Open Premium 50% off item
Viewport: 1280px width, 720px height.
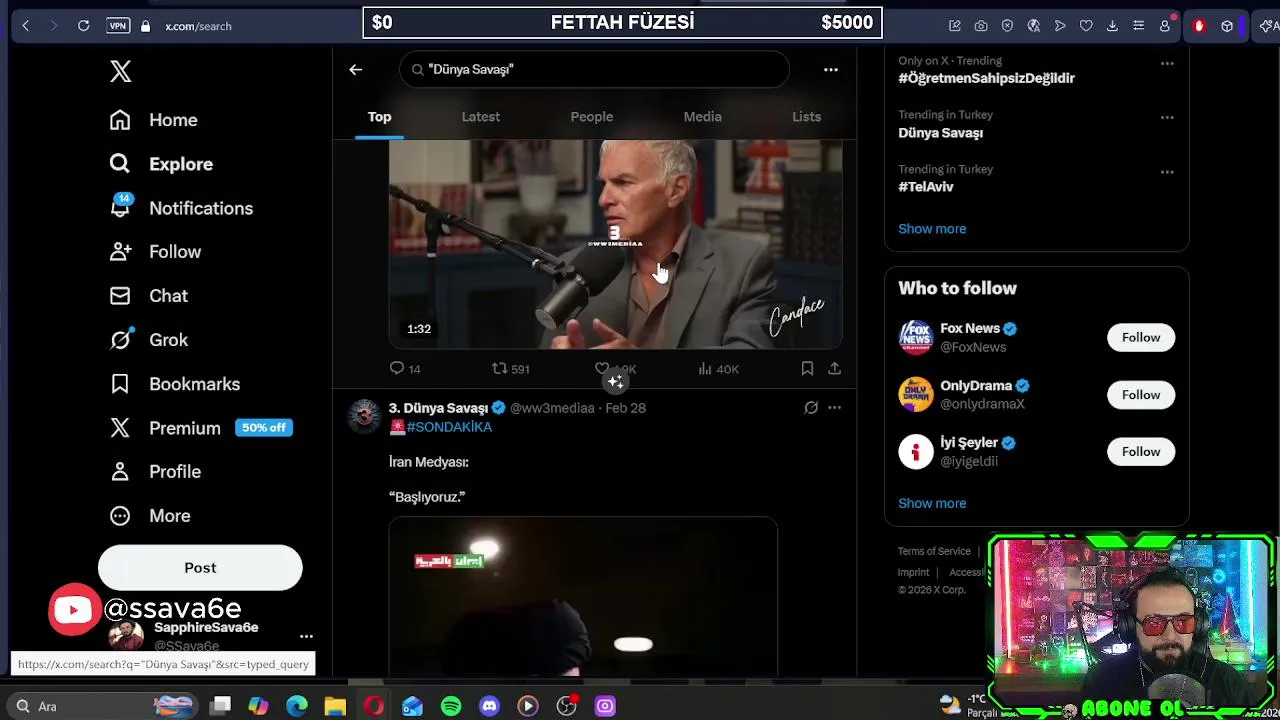click(200, 428)
